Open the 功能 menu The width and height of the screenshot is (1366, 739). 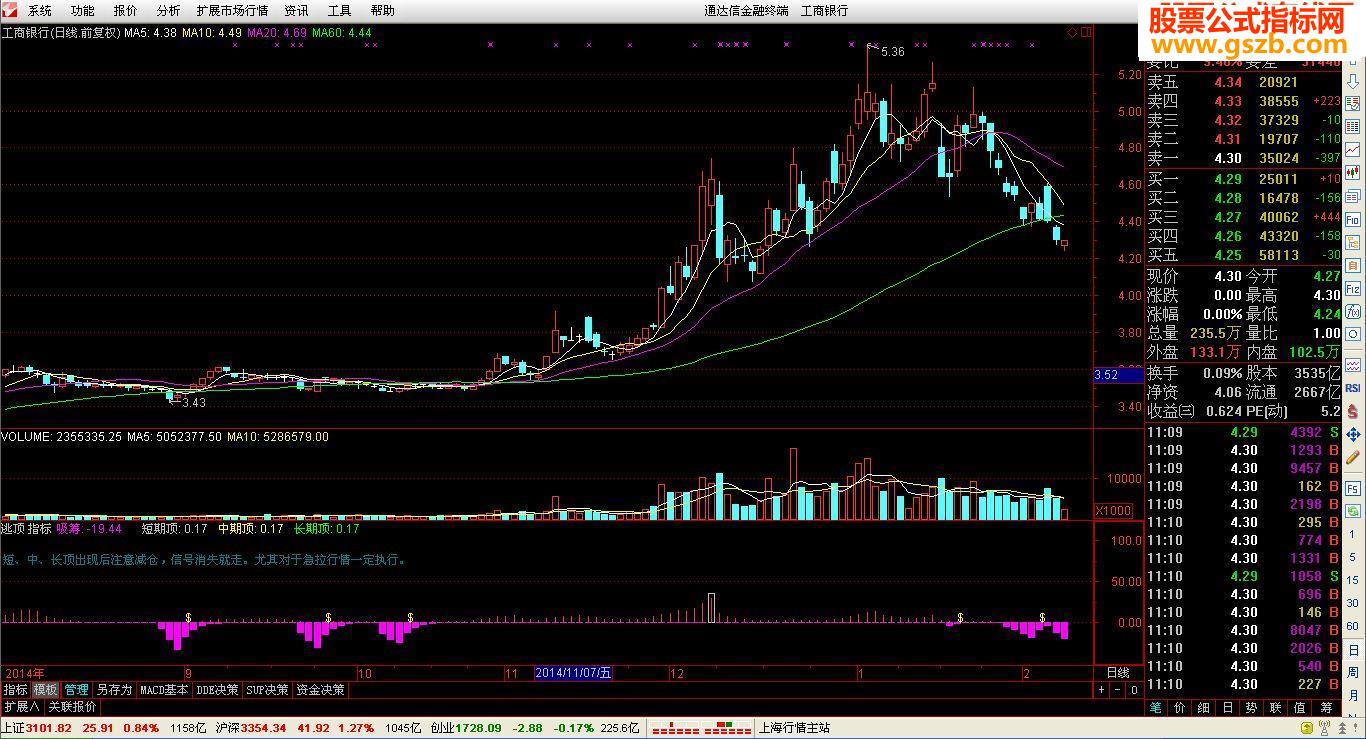83,10
